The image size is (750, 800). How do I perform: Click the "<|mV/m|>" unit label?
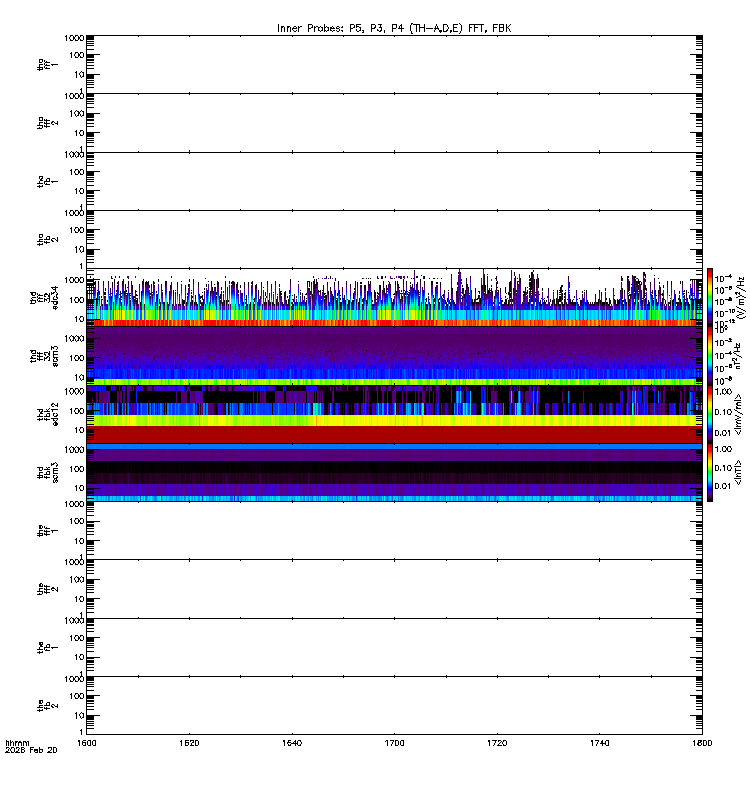coord(738,414)
